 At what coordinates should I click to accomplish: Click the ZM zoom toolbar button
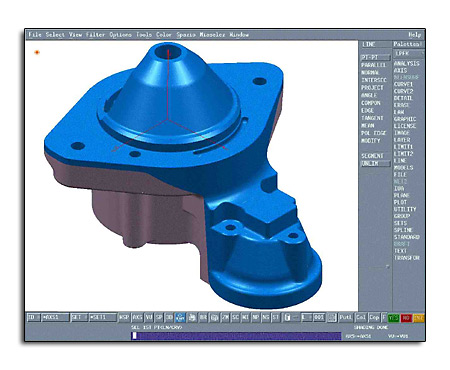[x=225, y=317]
